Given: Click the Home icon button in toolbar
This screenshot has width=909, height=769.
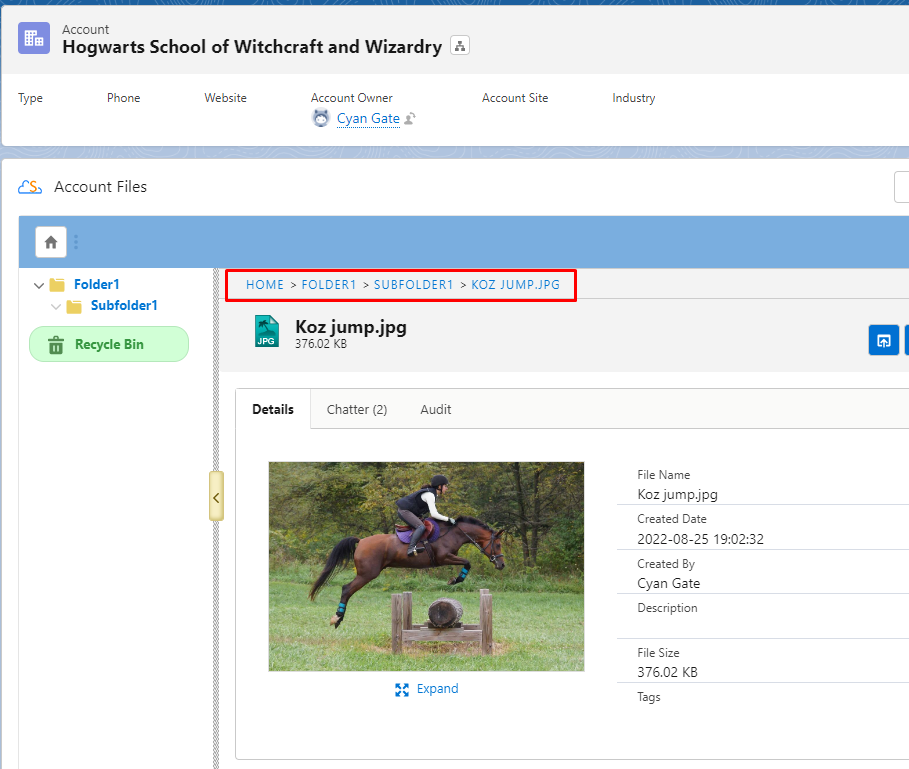Looking at the screenshot, I should coord(51,242).
